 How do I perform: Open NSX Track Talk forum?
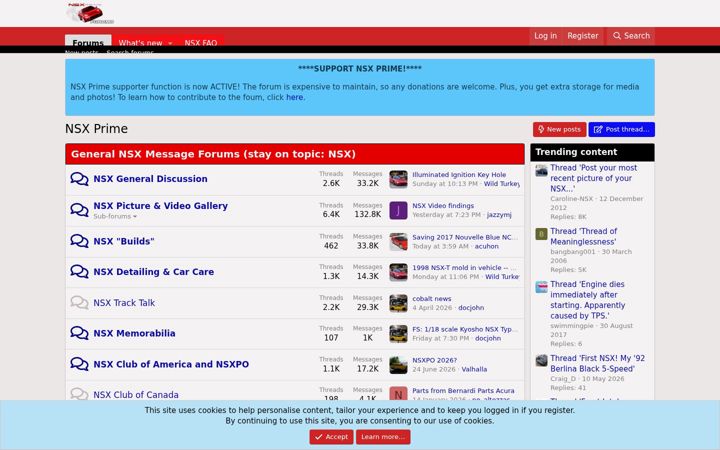124,303
